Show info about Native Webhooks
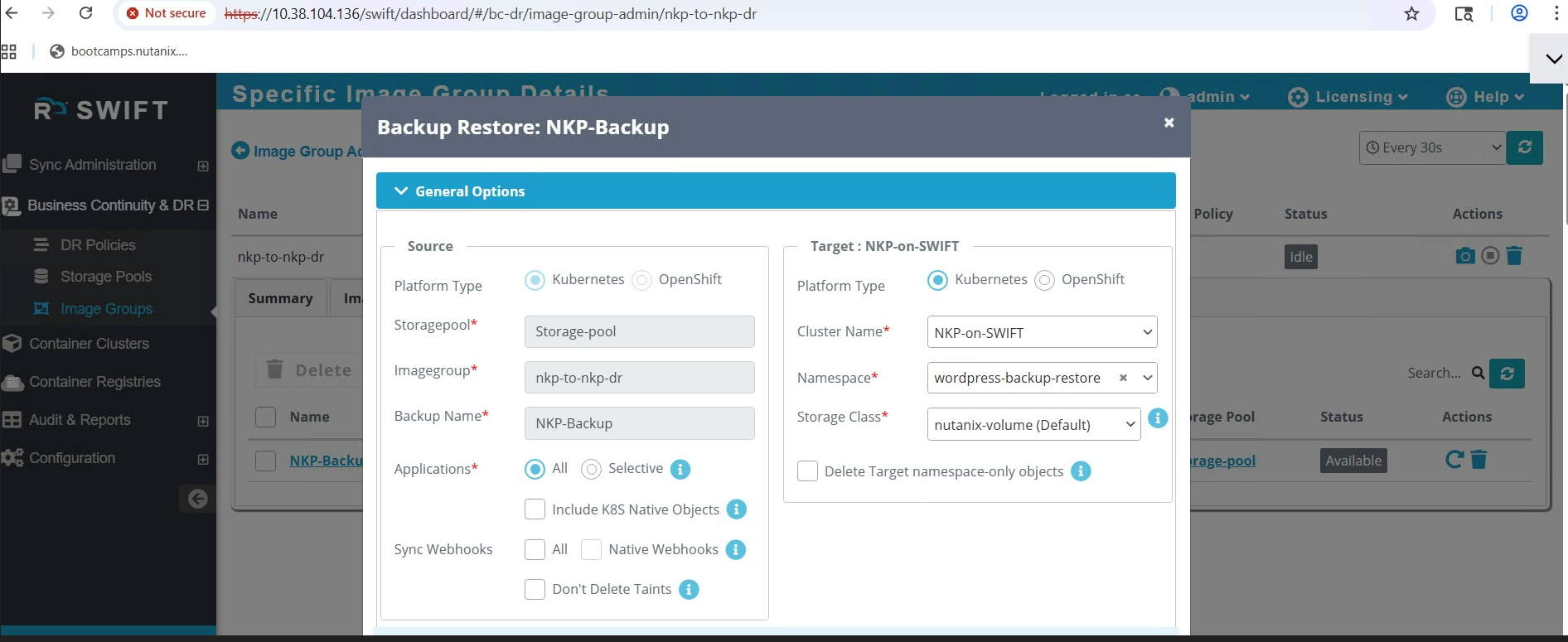1568x642 pixels. point(736,549)
